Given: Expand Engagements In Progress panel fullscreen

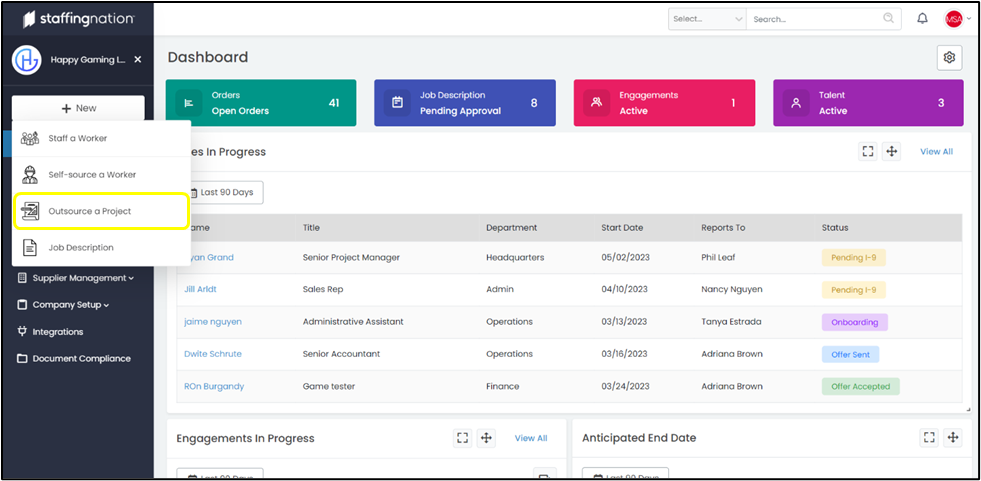Looking at the screenshot, I should (x=462, y=438).
